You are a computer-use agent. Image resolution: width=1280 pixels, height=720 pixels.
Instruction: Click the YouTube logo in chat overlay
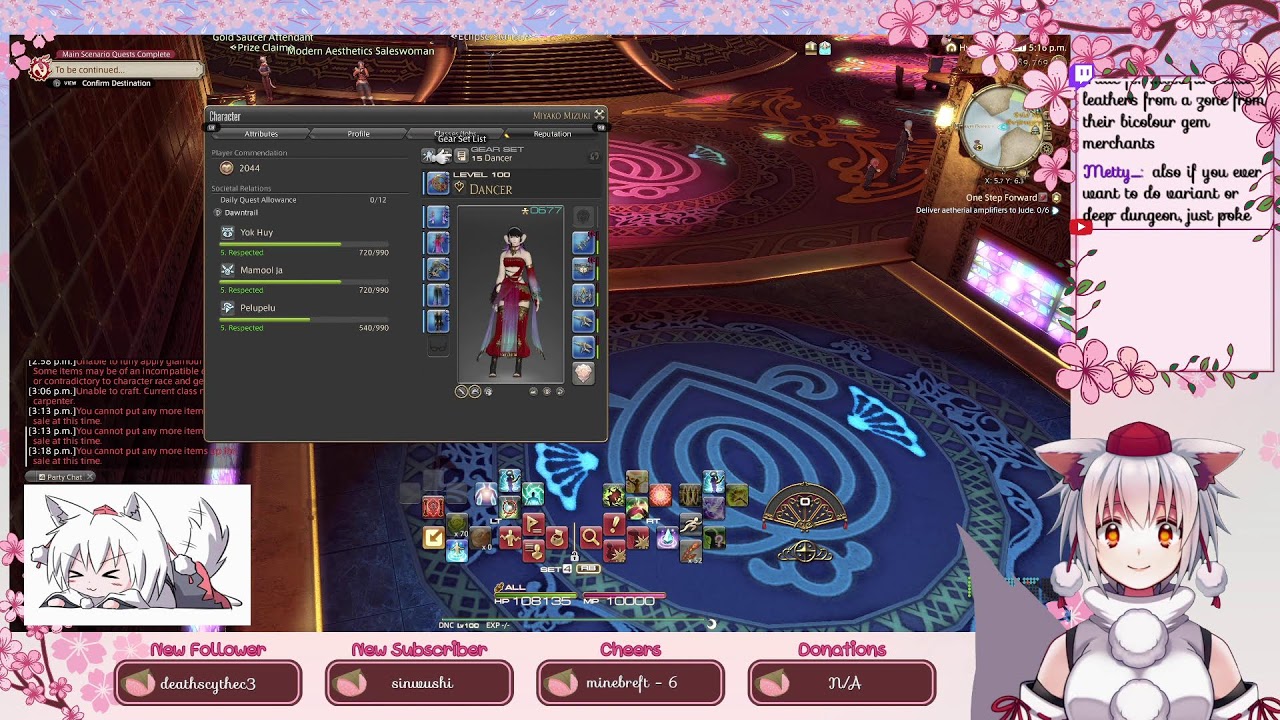click(1081, 227)
